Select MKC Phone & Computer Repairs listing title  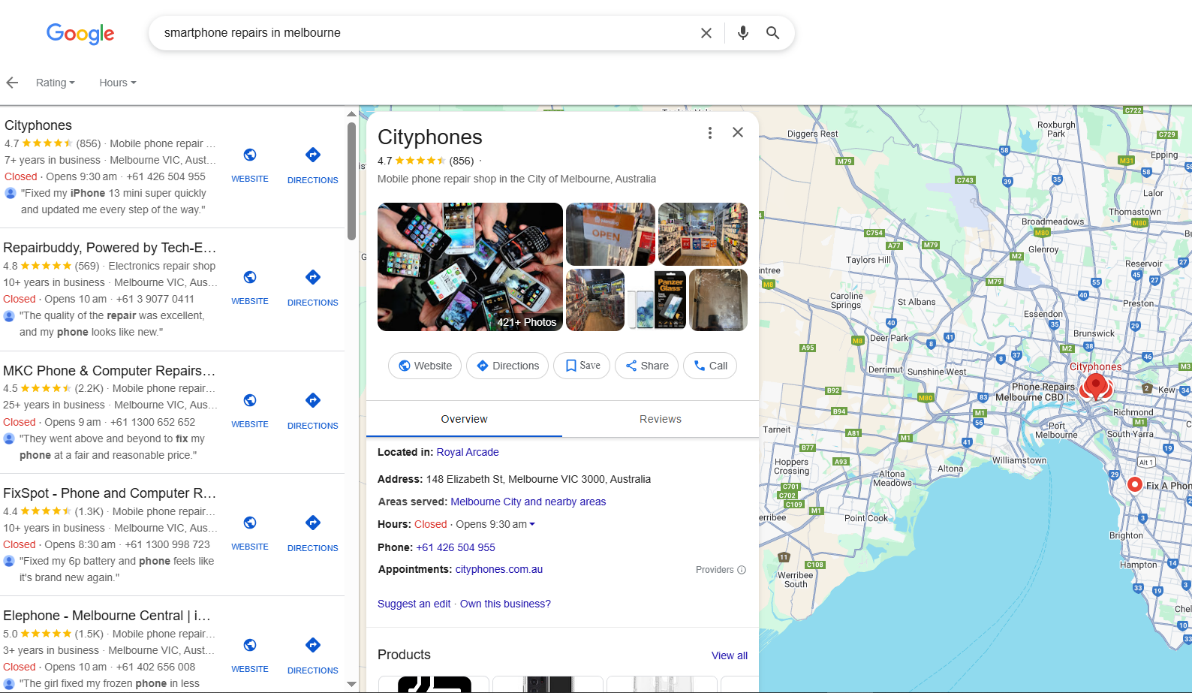[109, 371]
